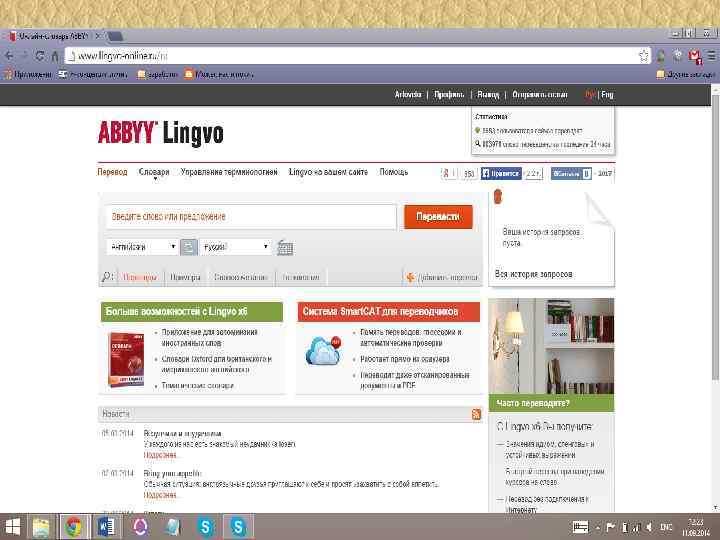Click the gear extension icon in toolbar
Viewport: 720px width, 540px height.
677,56
